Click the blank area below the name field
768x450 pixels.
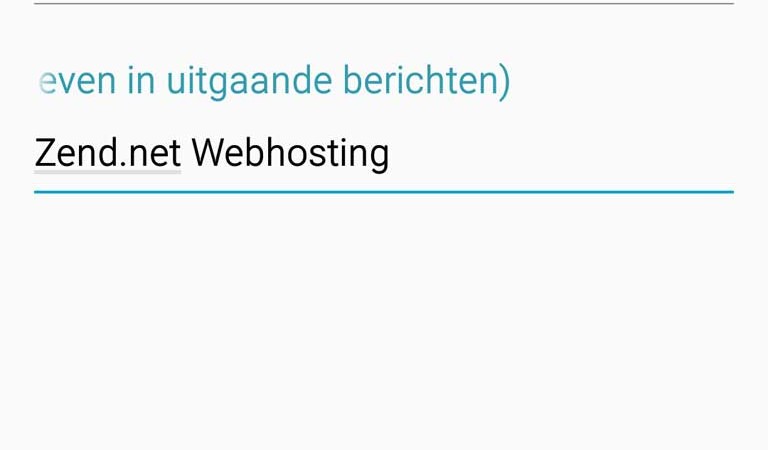point(384,318)
